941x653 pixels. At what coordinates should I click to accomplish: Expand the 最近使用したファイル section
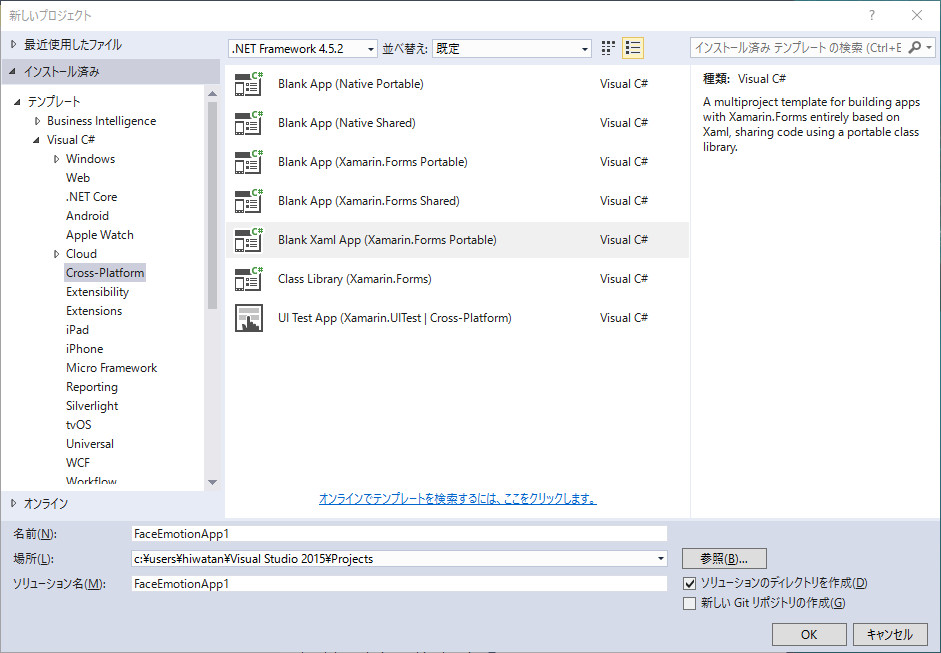tap(14, 44)
